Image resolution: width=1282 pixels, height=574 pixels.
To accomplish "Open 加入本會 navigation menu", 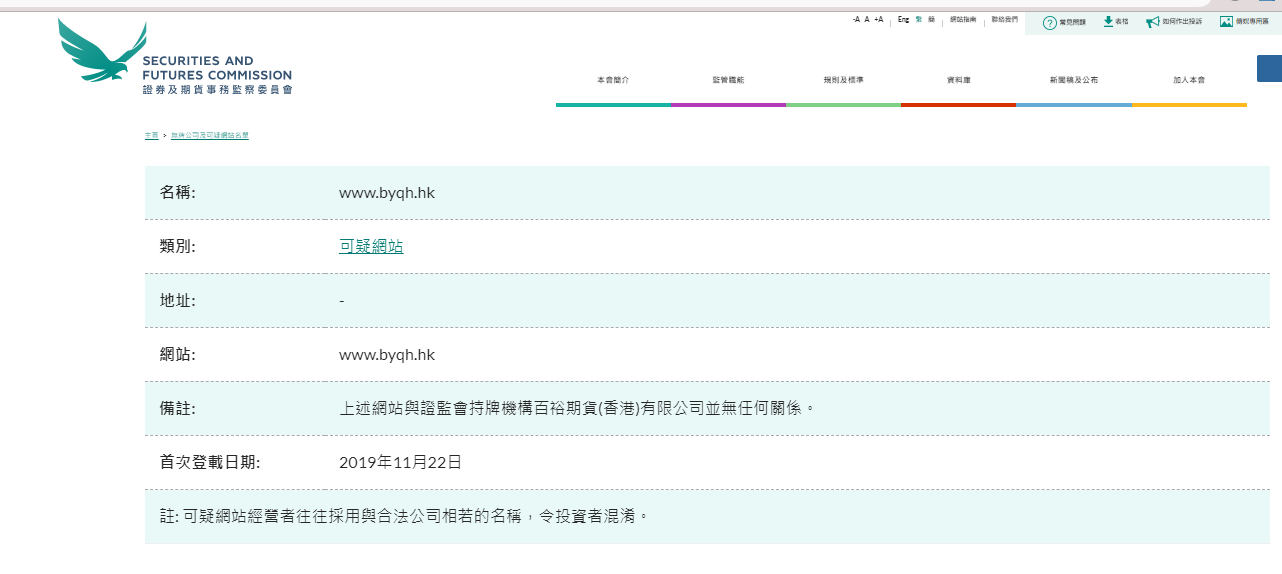I will pos(1189,80).
